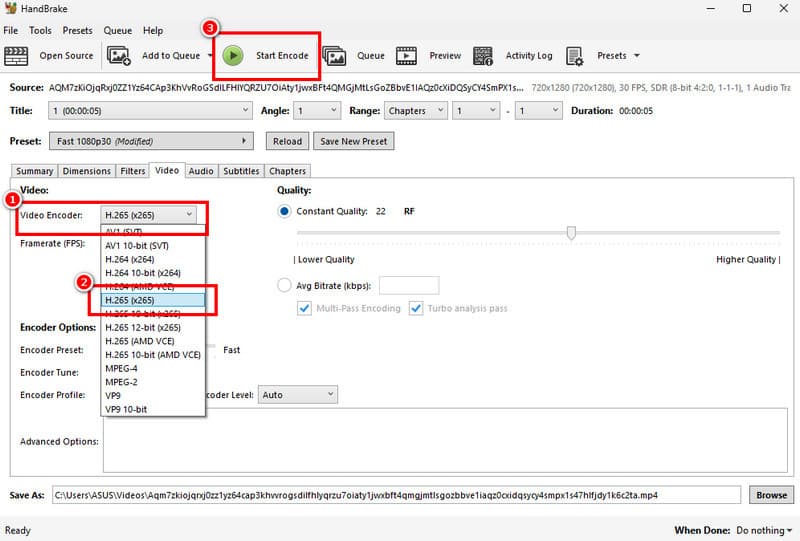Click the Constant Quality slider handle
Image resolution: width=800 pixels, height=541 pixels.
[571, 233]
